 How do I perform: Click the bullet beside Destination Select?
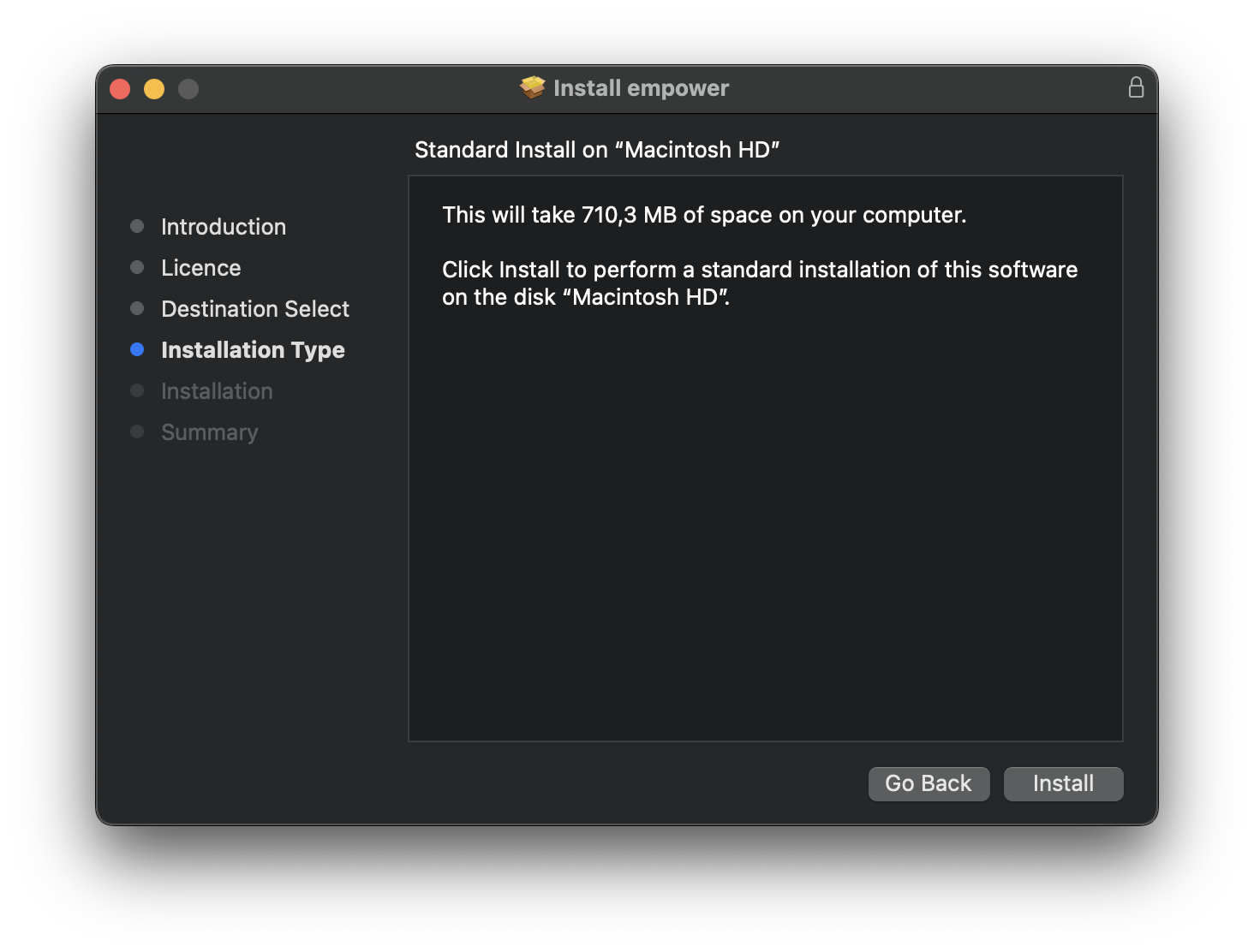(137, 308)
